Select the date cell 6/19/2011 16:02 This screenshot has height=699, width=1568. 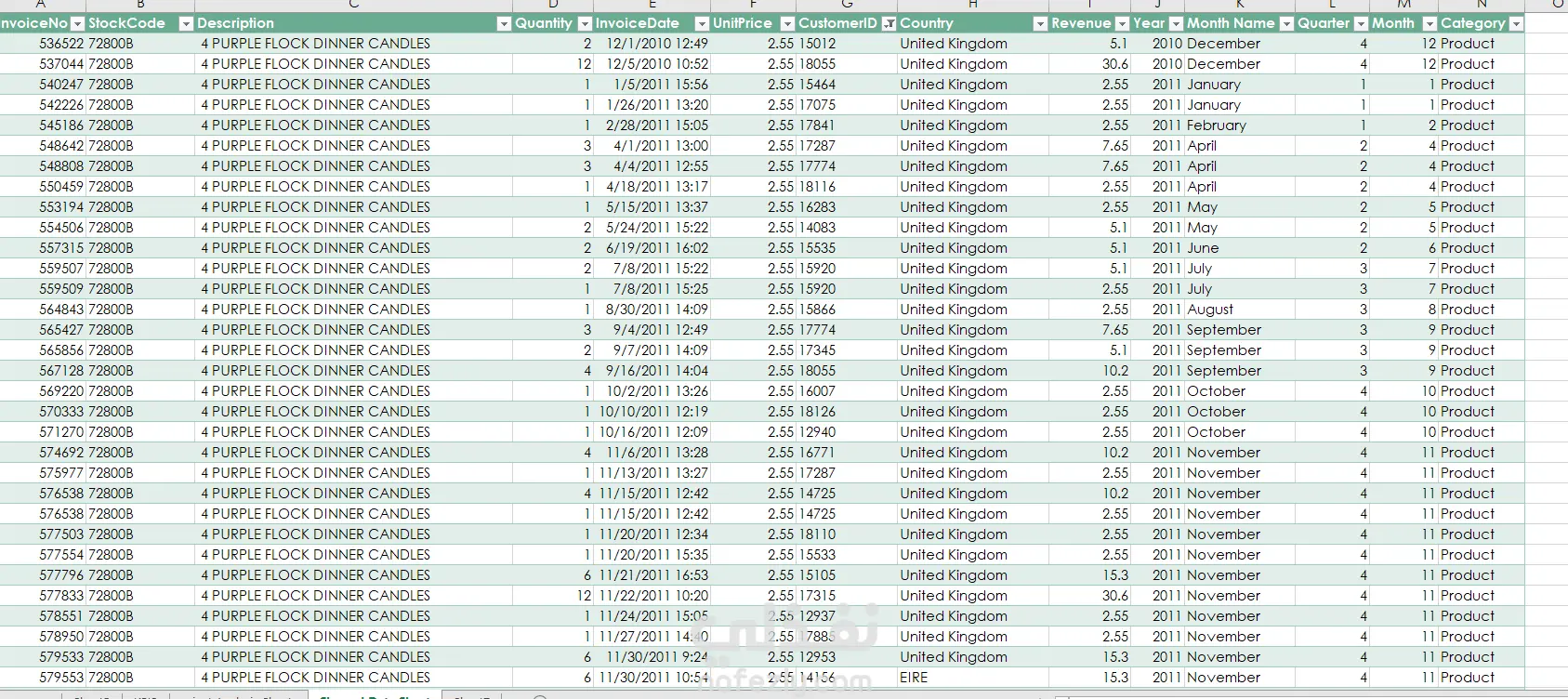[652, 248]
